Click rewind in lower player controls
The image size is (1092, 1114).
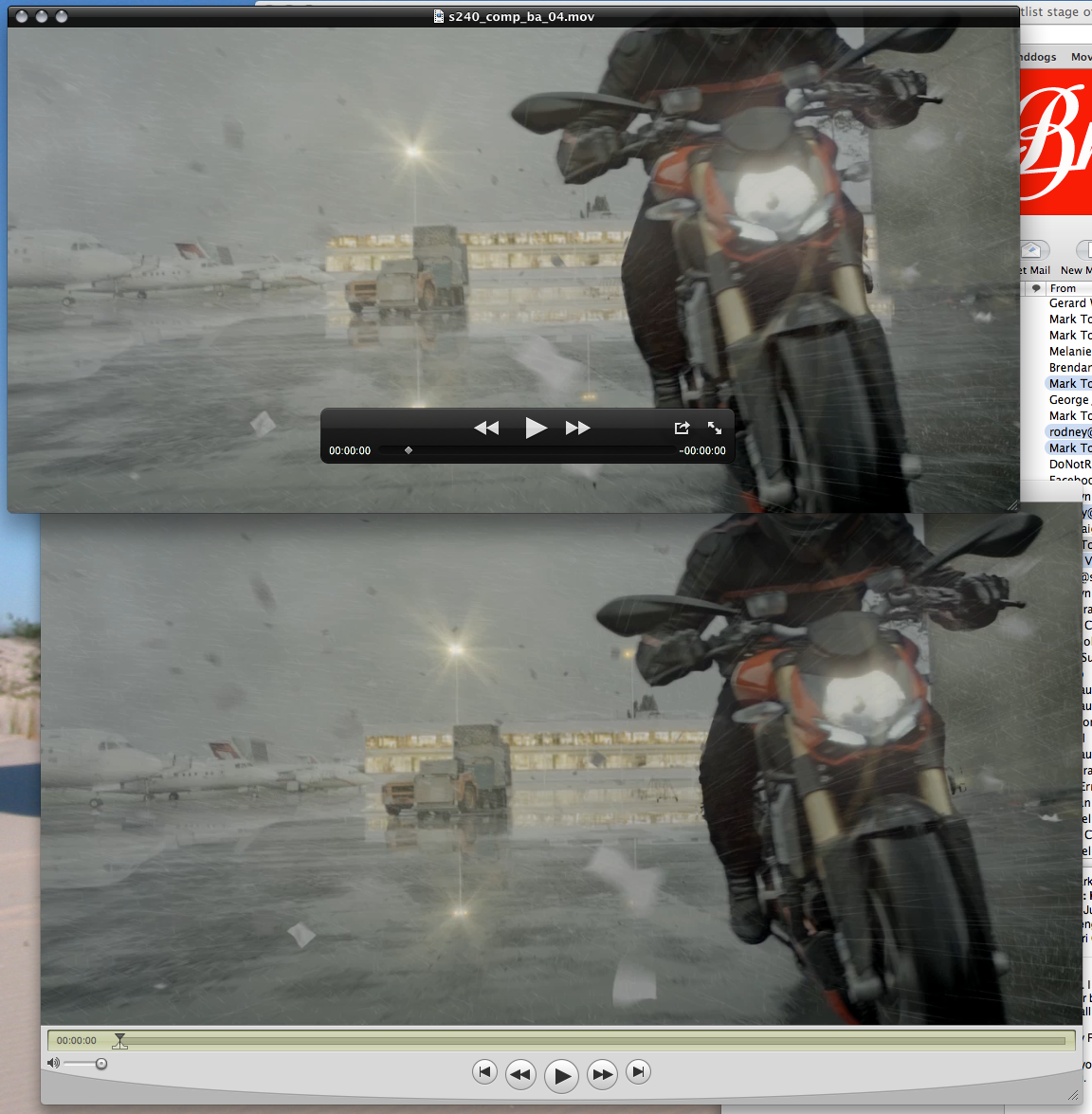tap(520, 1074)
